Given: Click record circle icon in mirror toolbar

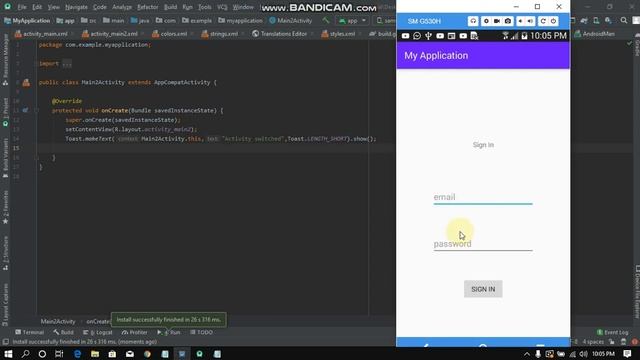Looking at the screenshot, I should [x=486, y=21].
